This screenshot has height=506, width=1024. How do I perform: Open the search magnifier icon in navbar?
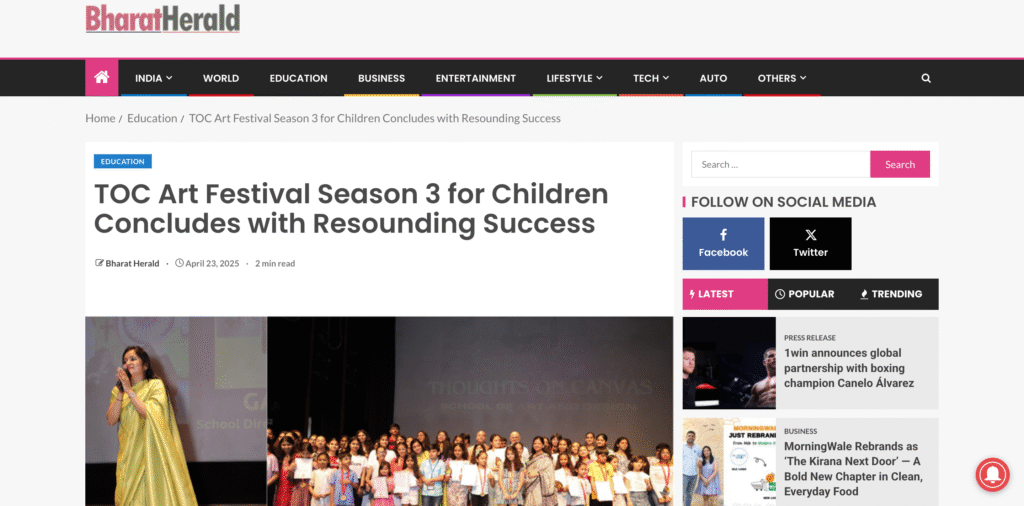(x=926, y=78)
